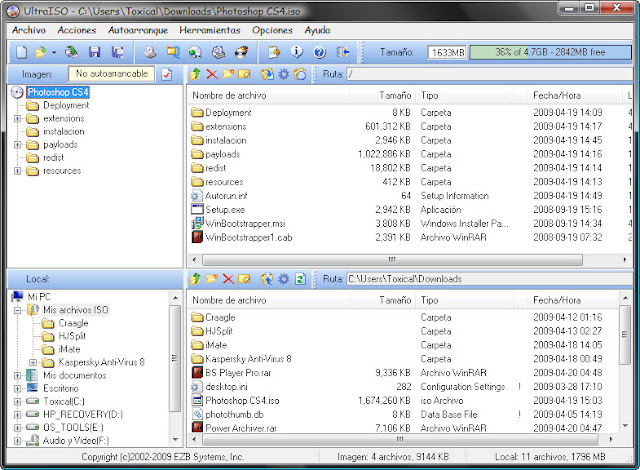Open the Acciones menu
Image resolution: width=640 pixels, height=470 pixels.
[77, 30]
